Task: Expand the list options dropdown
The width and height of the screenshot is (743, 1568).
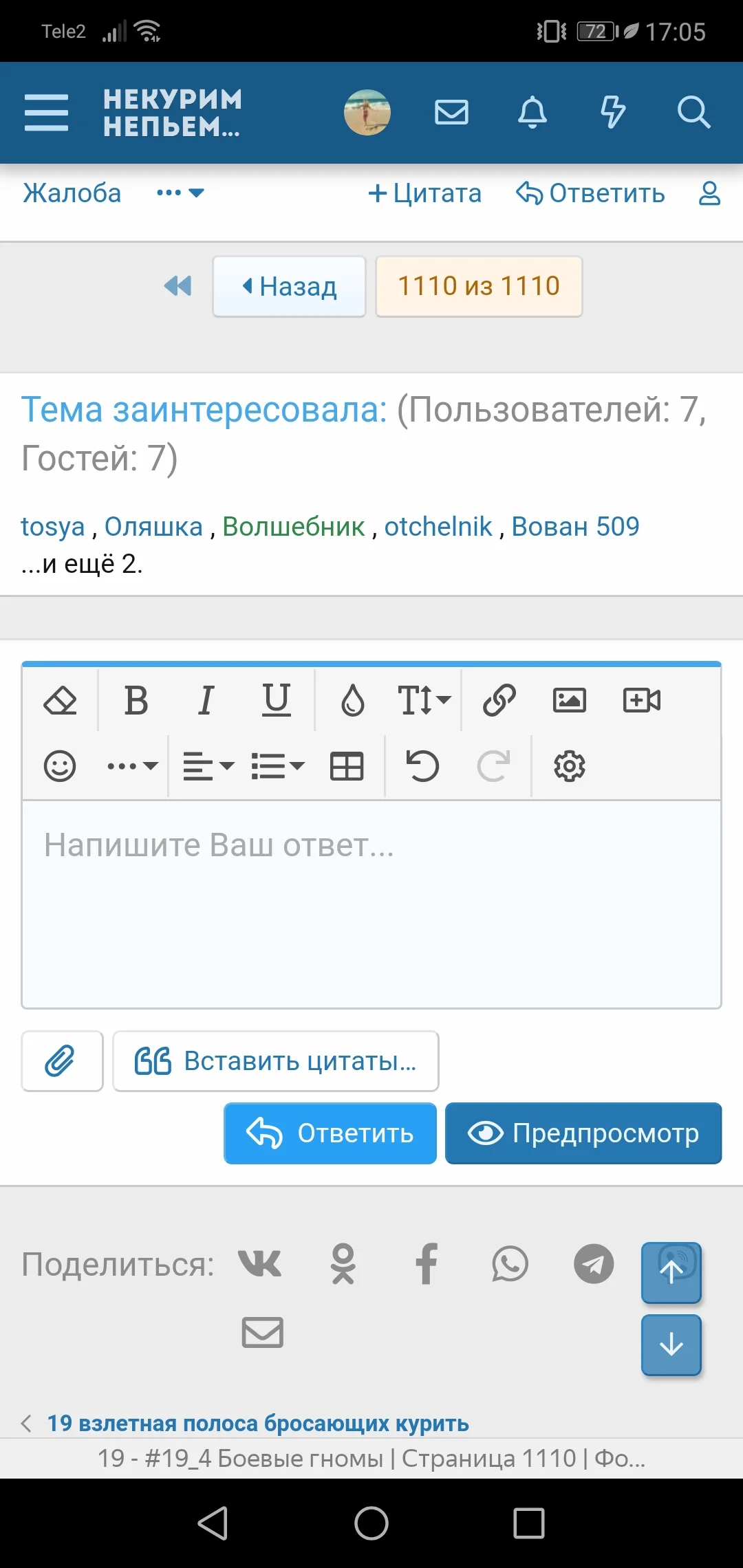Action: (x=277, y=766)
